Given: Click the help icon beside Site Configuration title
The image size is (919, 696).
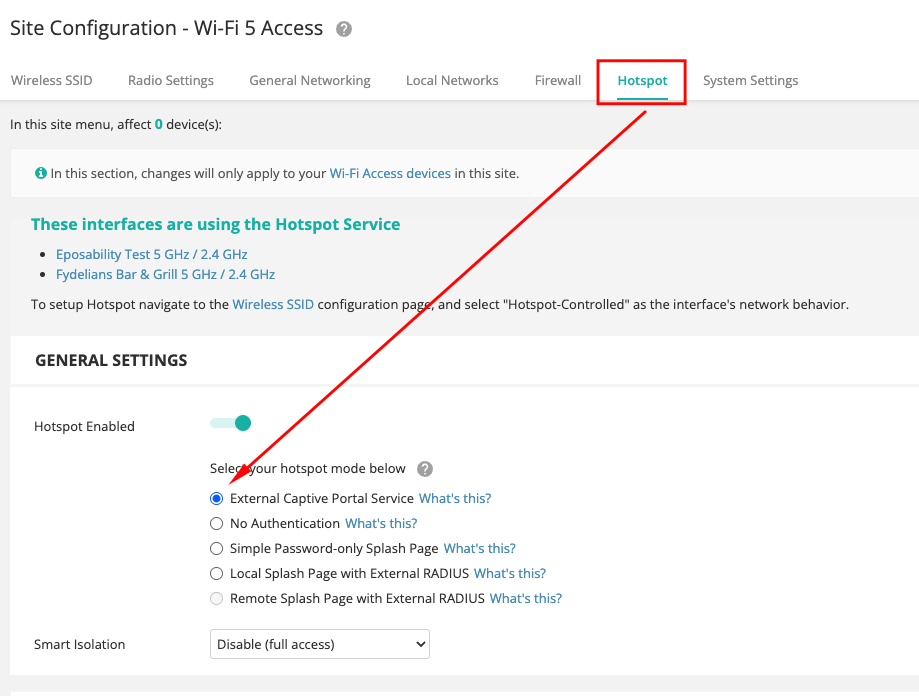Looking at the screenshot, I should pyautogui.click(x=344, y=29).
